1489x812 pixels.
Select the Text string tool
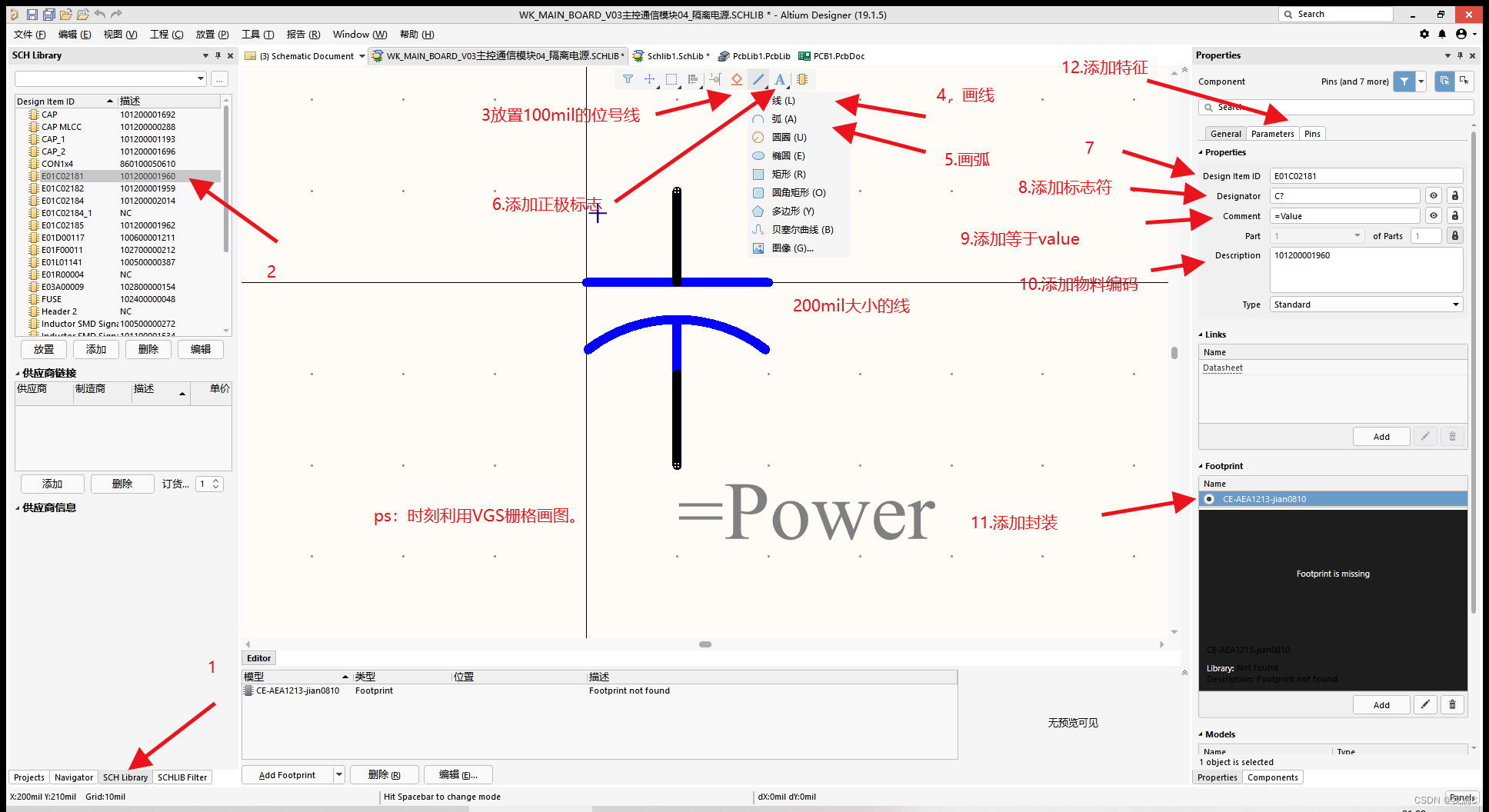780,79
